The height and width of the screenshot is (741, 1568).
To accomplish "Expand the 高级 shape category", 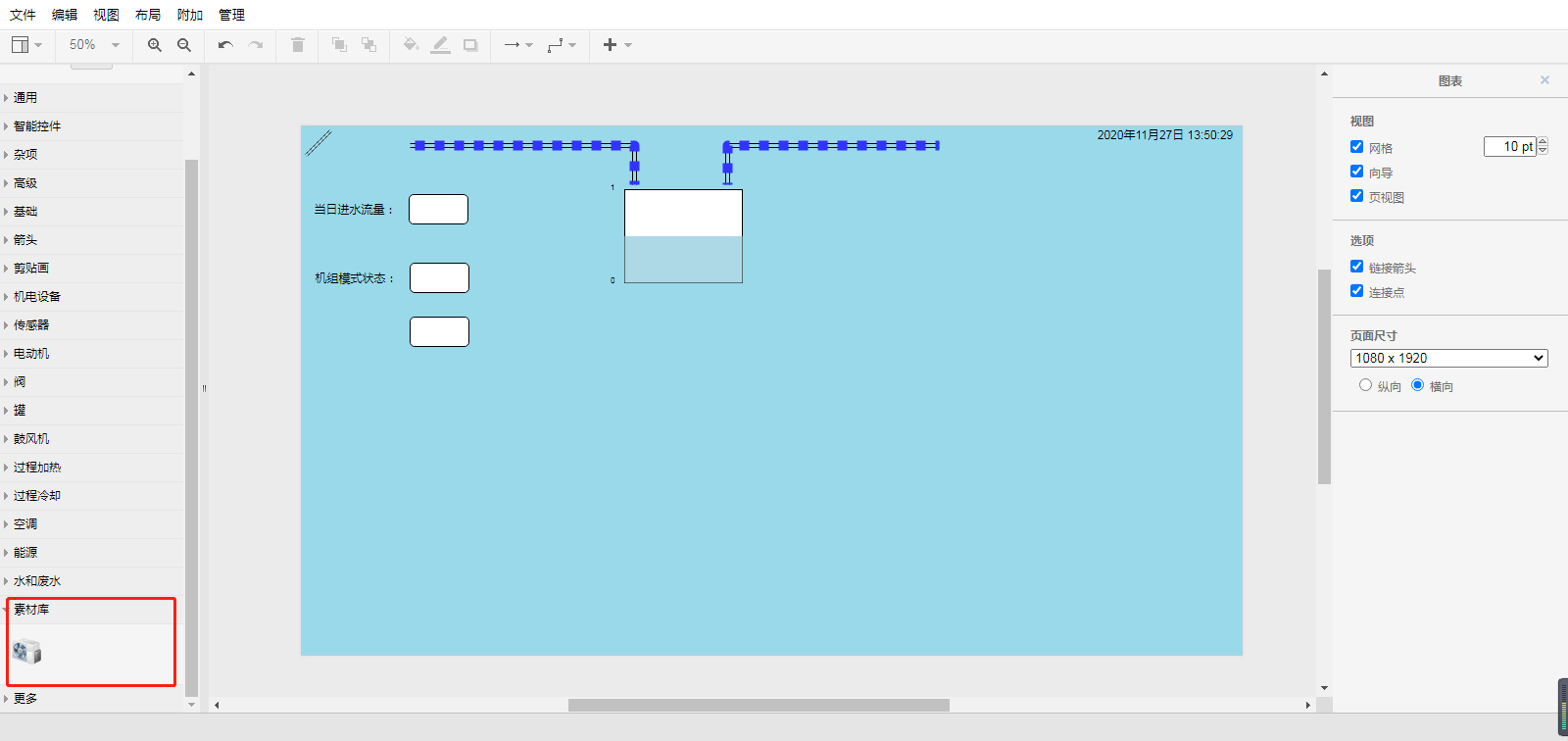I will pos(92,183).
